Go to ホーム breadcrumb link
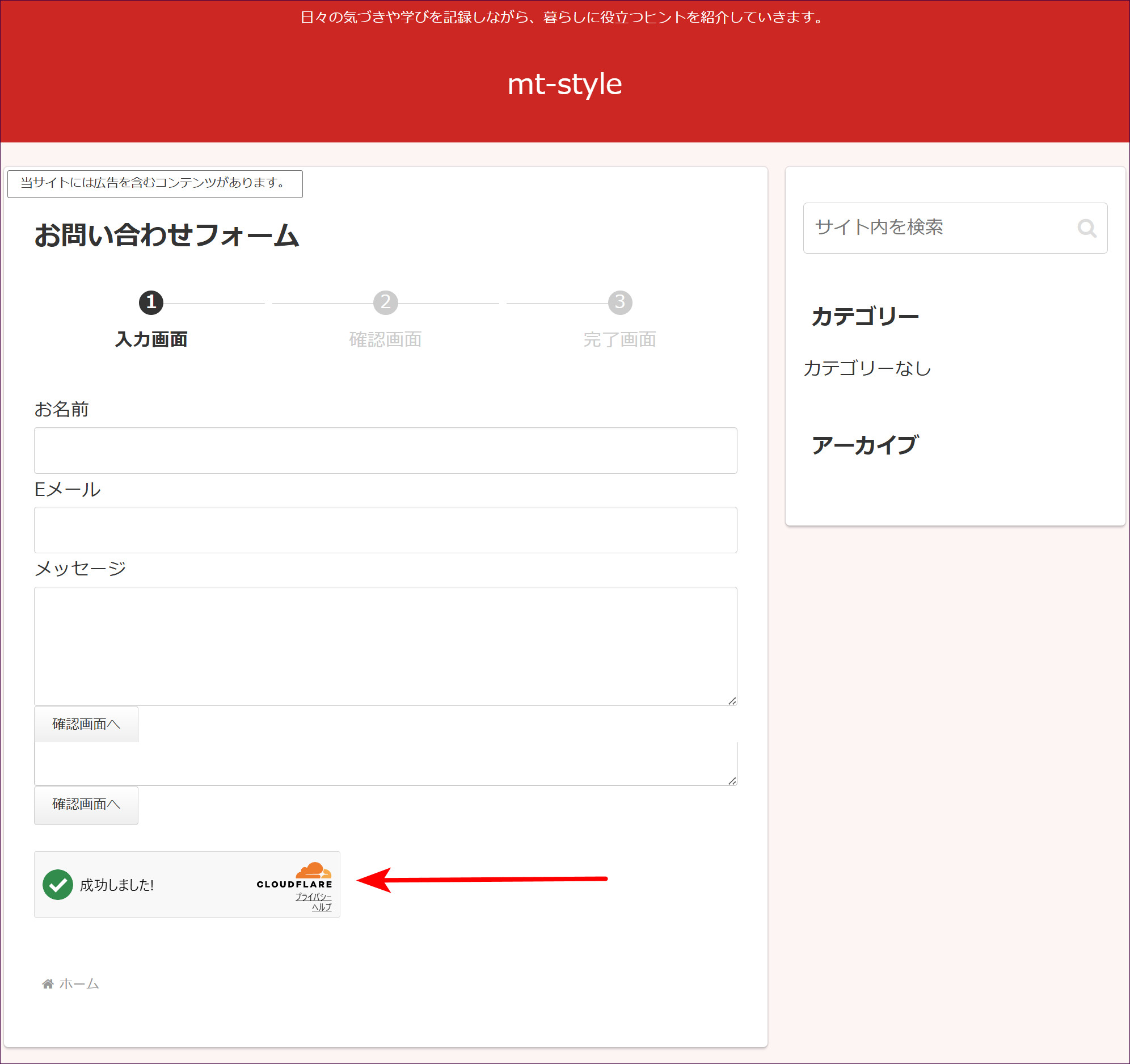Viewport: 1130px width, 1064px height. pos(79,984)
